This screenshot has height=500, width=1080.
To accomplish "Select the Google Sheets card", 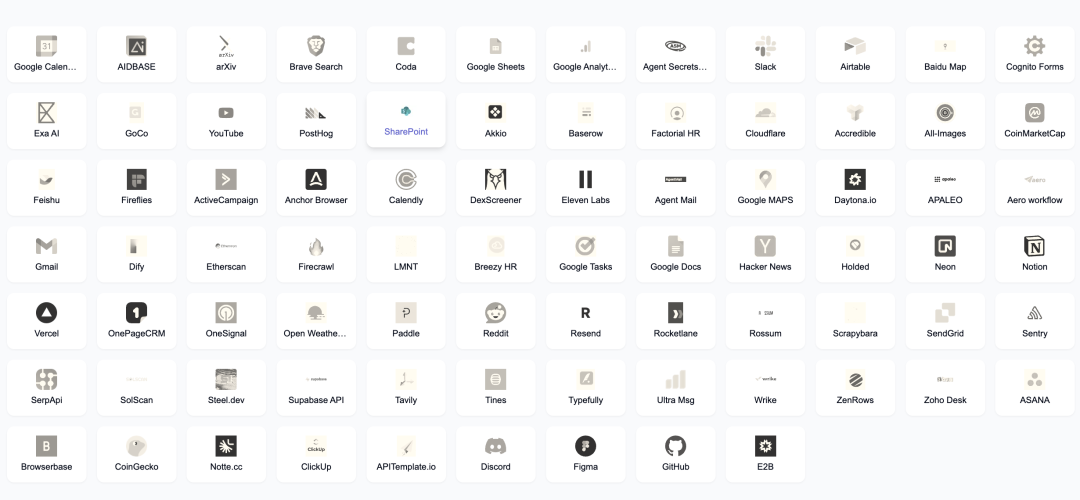I will pos(496,54).
